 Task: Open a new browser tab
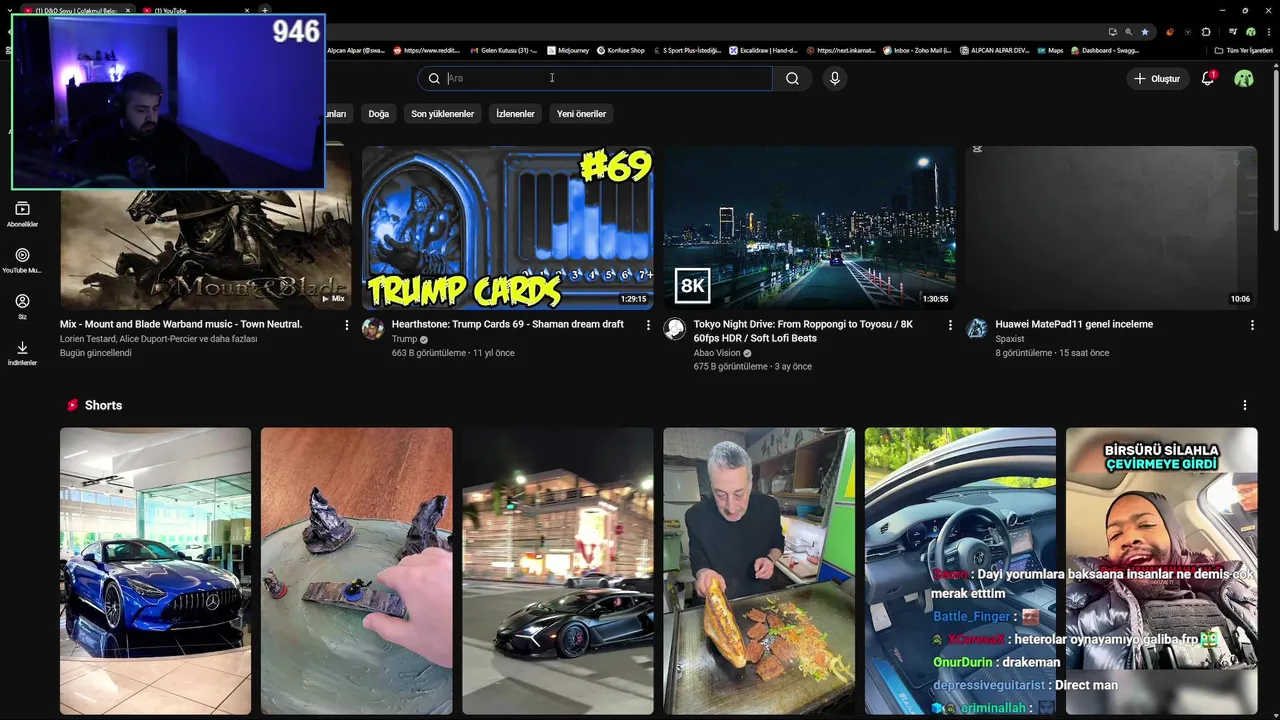point(265,10)
